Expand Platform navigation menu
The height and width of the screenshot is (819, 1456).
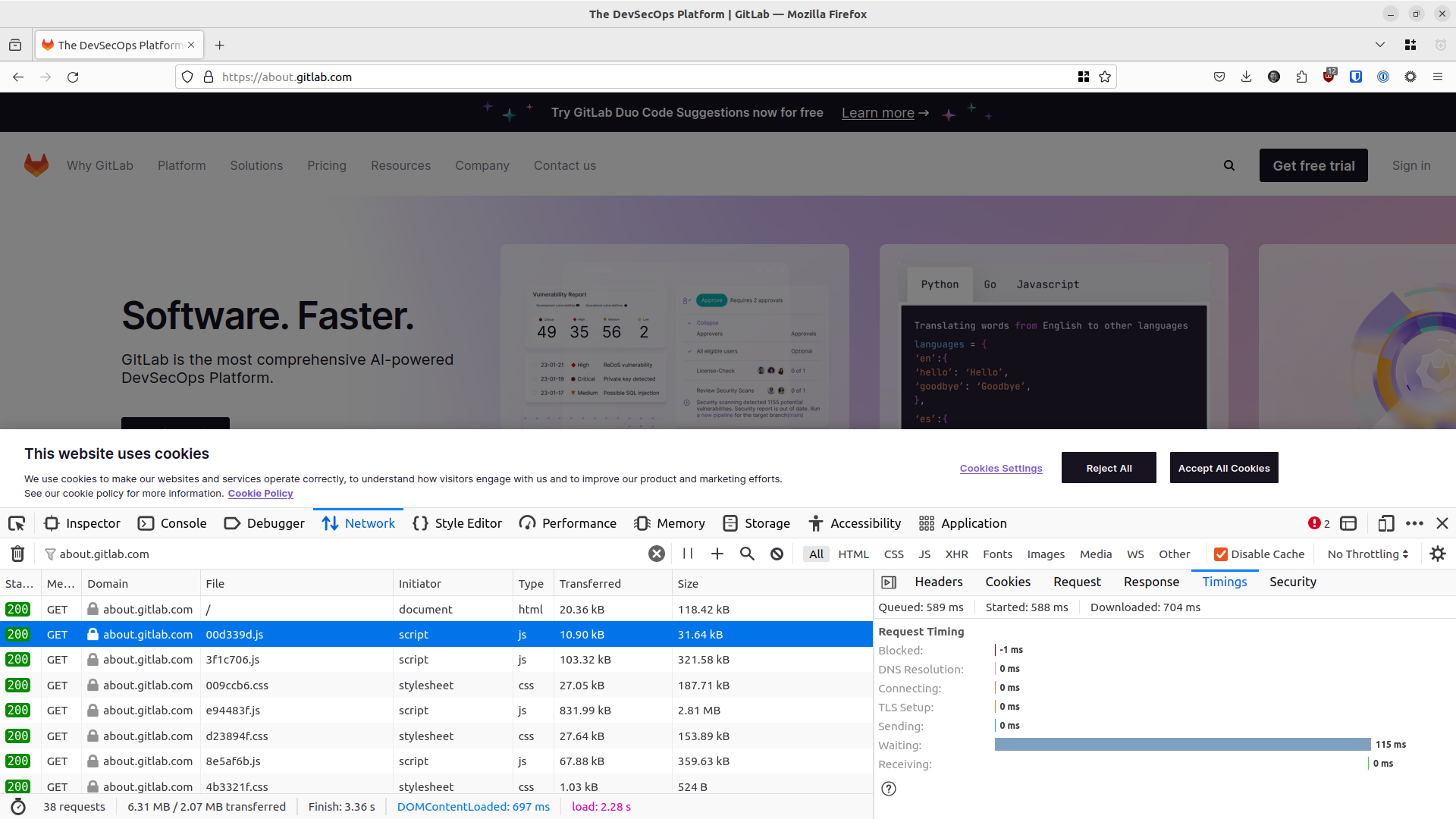pyautogui.click(x=182, y=165)
